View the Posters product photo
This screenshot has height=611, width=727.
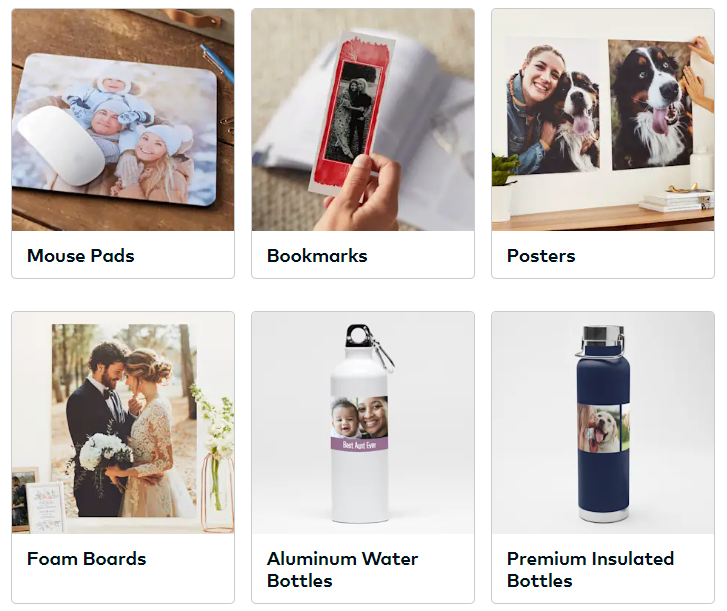[603, 120]
